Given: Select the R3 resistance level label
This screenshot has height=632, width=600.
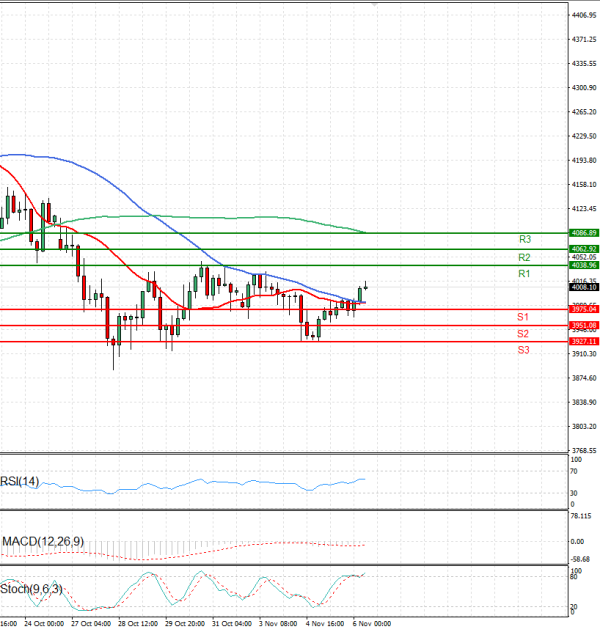Looking at the screenshot, I should point(524,240).
